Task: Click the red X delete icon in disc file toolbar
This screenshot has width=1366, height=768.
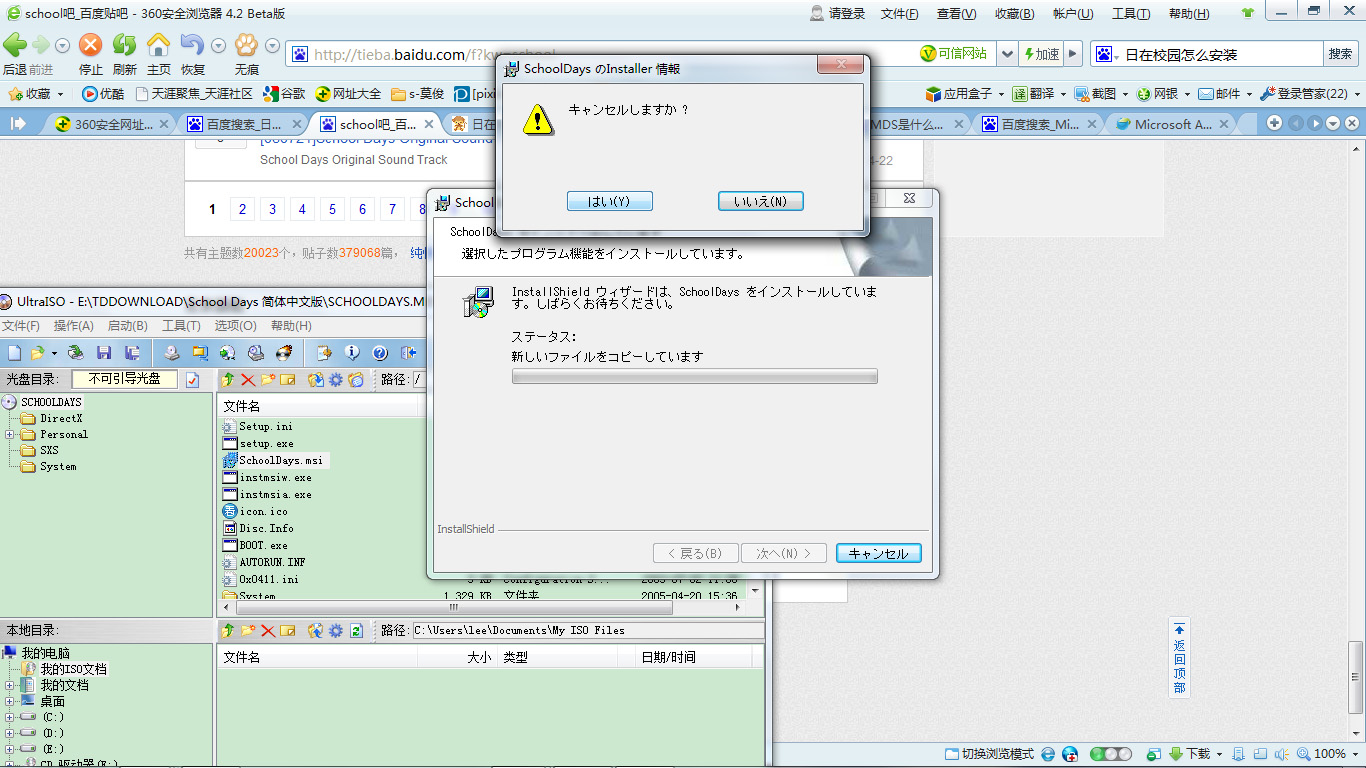Action: pyautogui.click(x=248, y=380)
